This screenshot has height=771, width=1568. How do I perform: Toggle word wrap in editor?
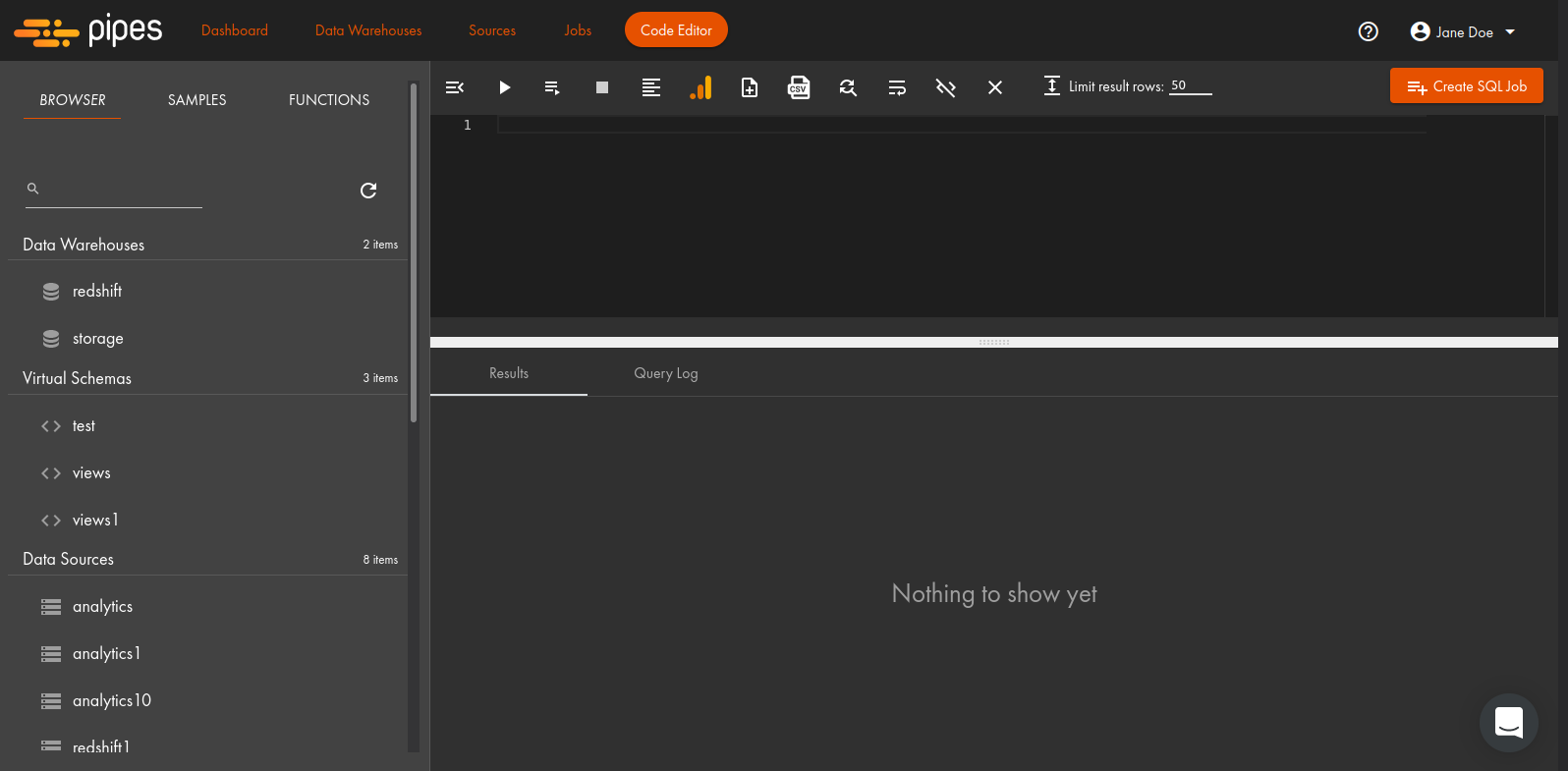click(897, 87)
